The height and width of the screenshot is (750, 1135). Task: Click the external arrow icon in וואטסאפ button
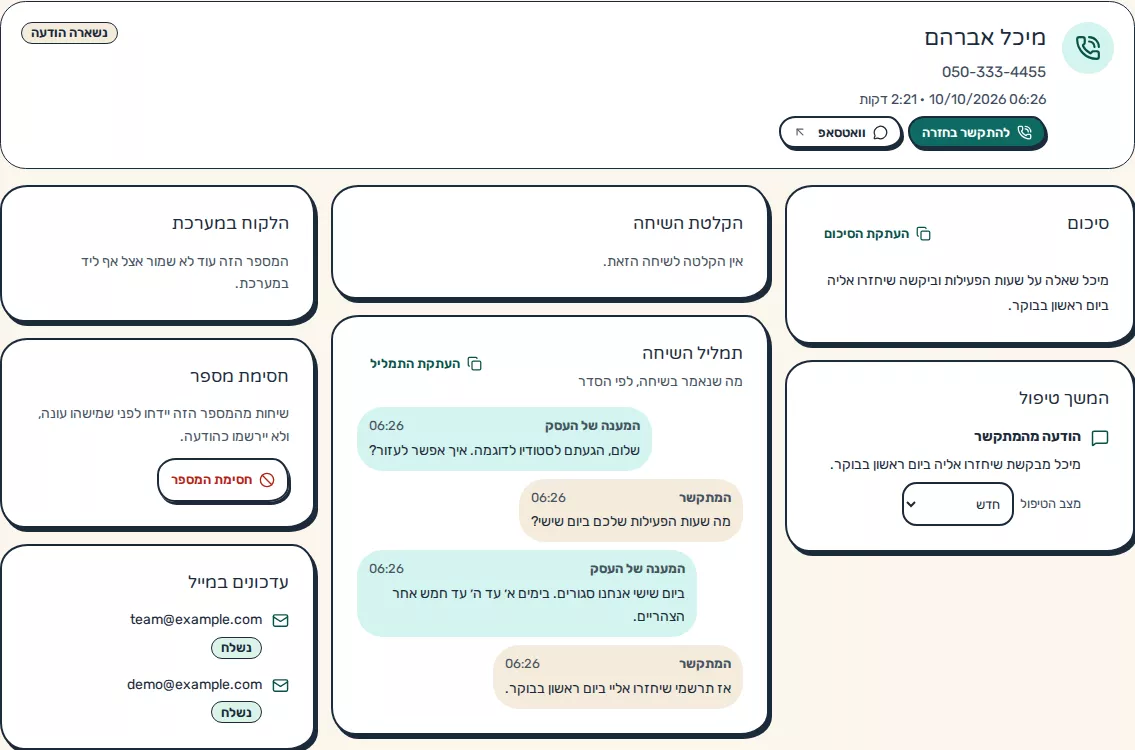(800, 132)
